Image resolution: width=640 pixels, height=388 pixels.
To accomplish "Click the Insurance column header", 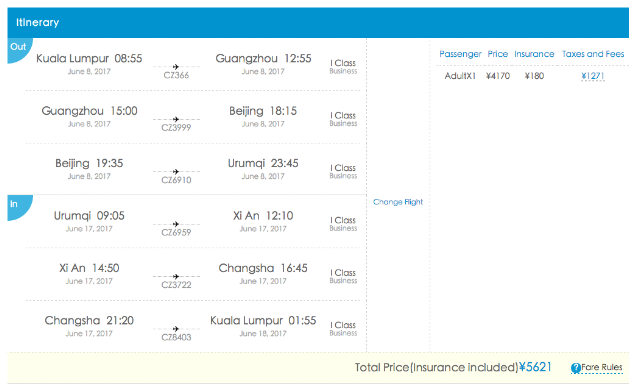I will 534,54.
